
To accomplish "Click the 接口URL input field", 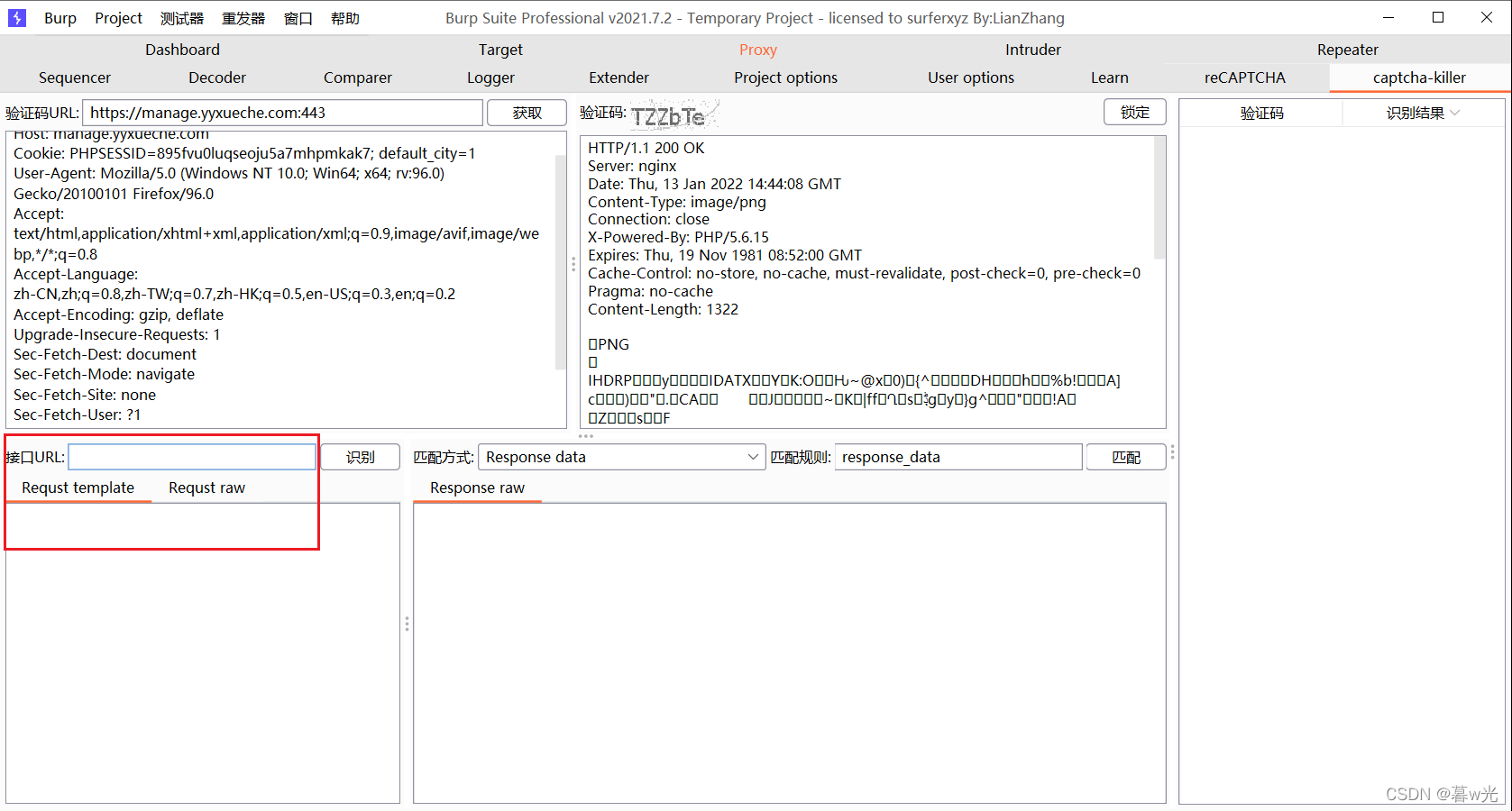I will coord(192,457).
